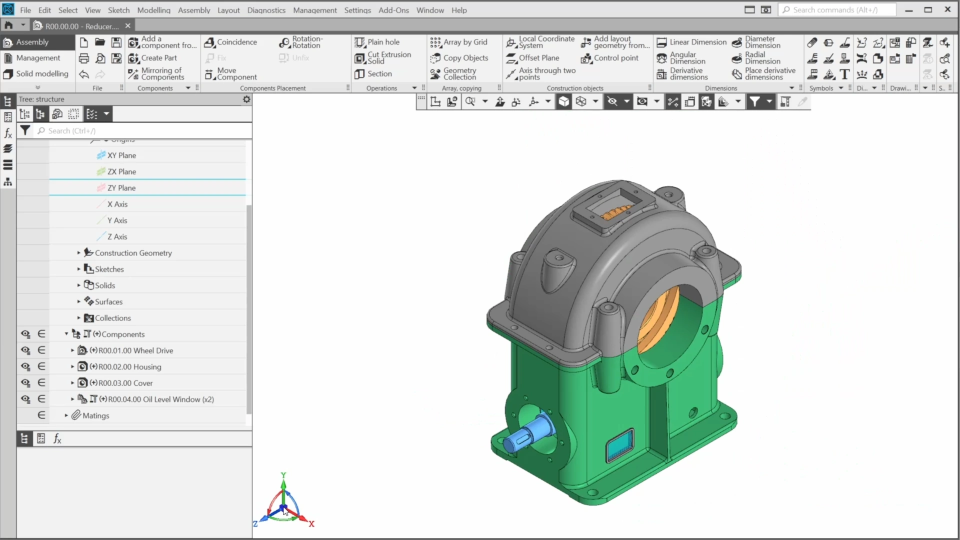
Task: Expand the Sketches tree node
Action: click(x=79, y=269)
